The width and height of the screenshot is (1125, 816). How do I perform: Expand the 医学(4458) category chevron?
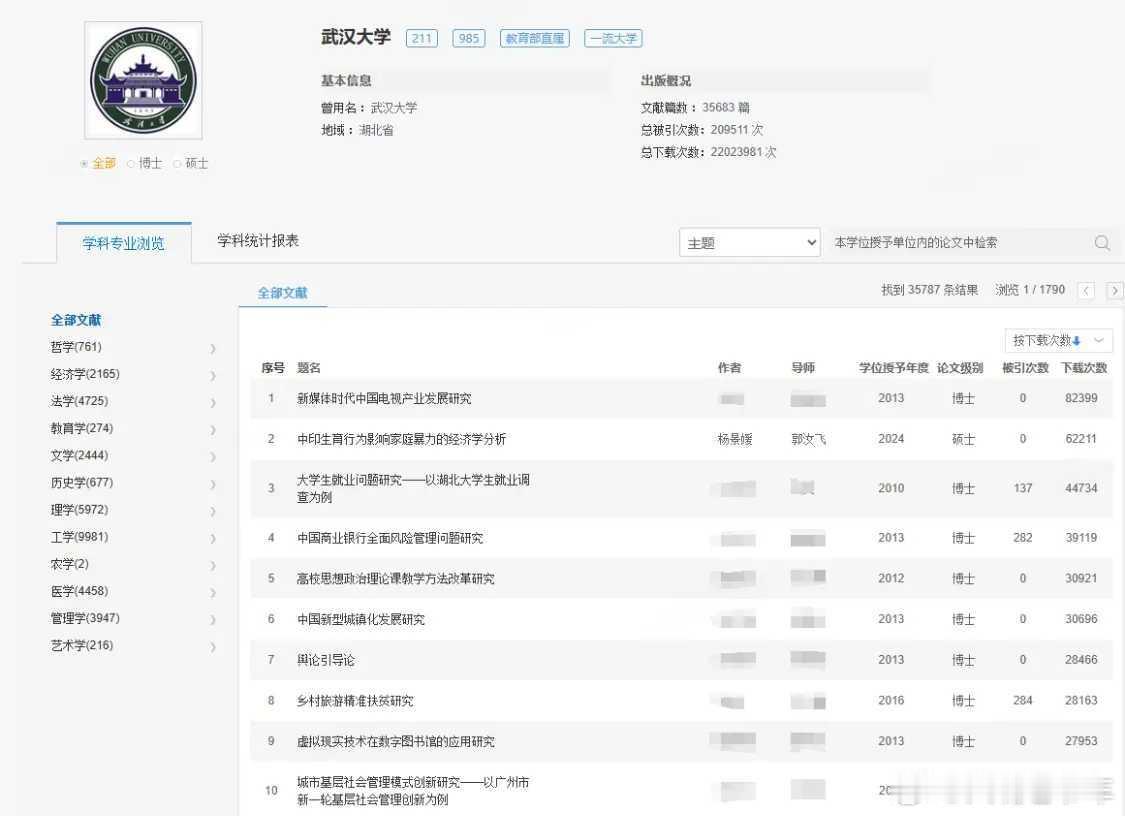213,593
